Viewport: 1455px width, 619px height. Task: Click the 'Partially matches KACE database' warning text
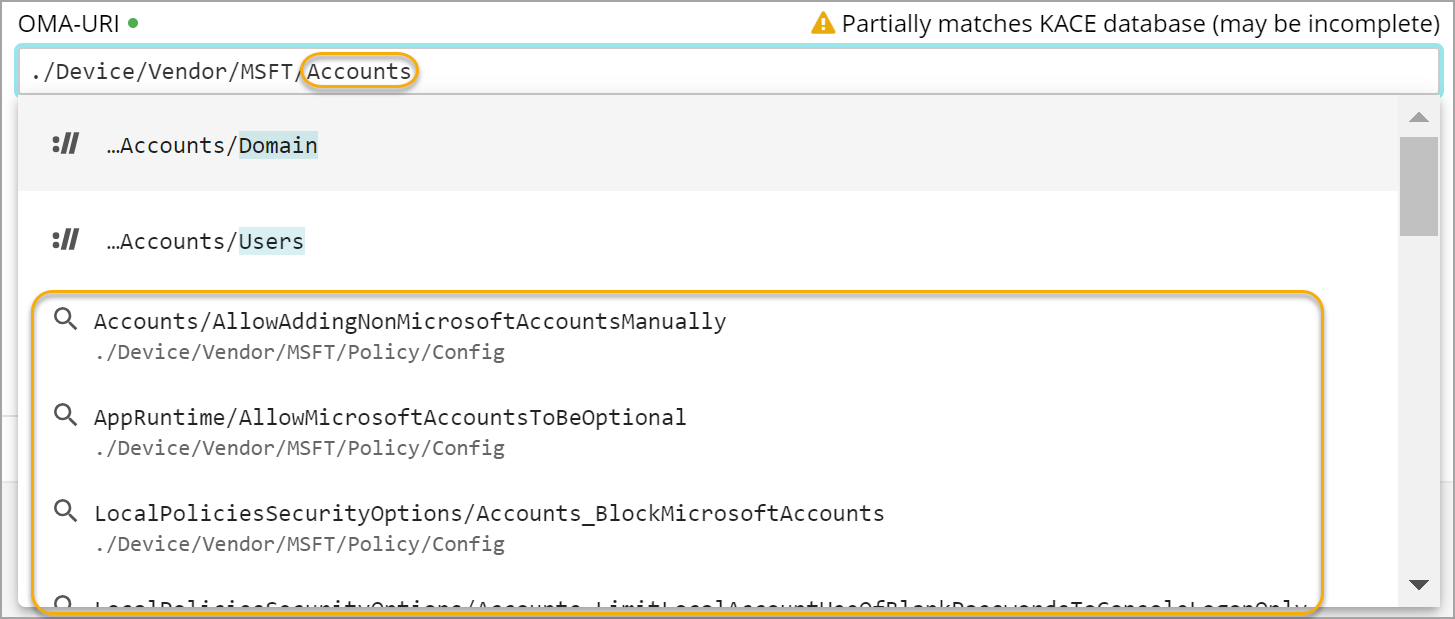pos(1140,24)
